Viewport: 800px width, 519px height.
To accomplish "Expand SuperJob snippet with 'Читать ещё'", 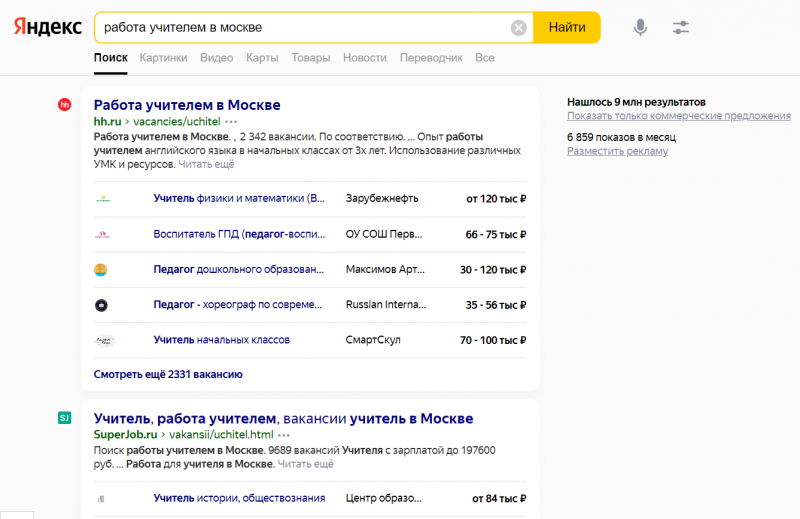I will pyautogui.click(x=305, y=464).
